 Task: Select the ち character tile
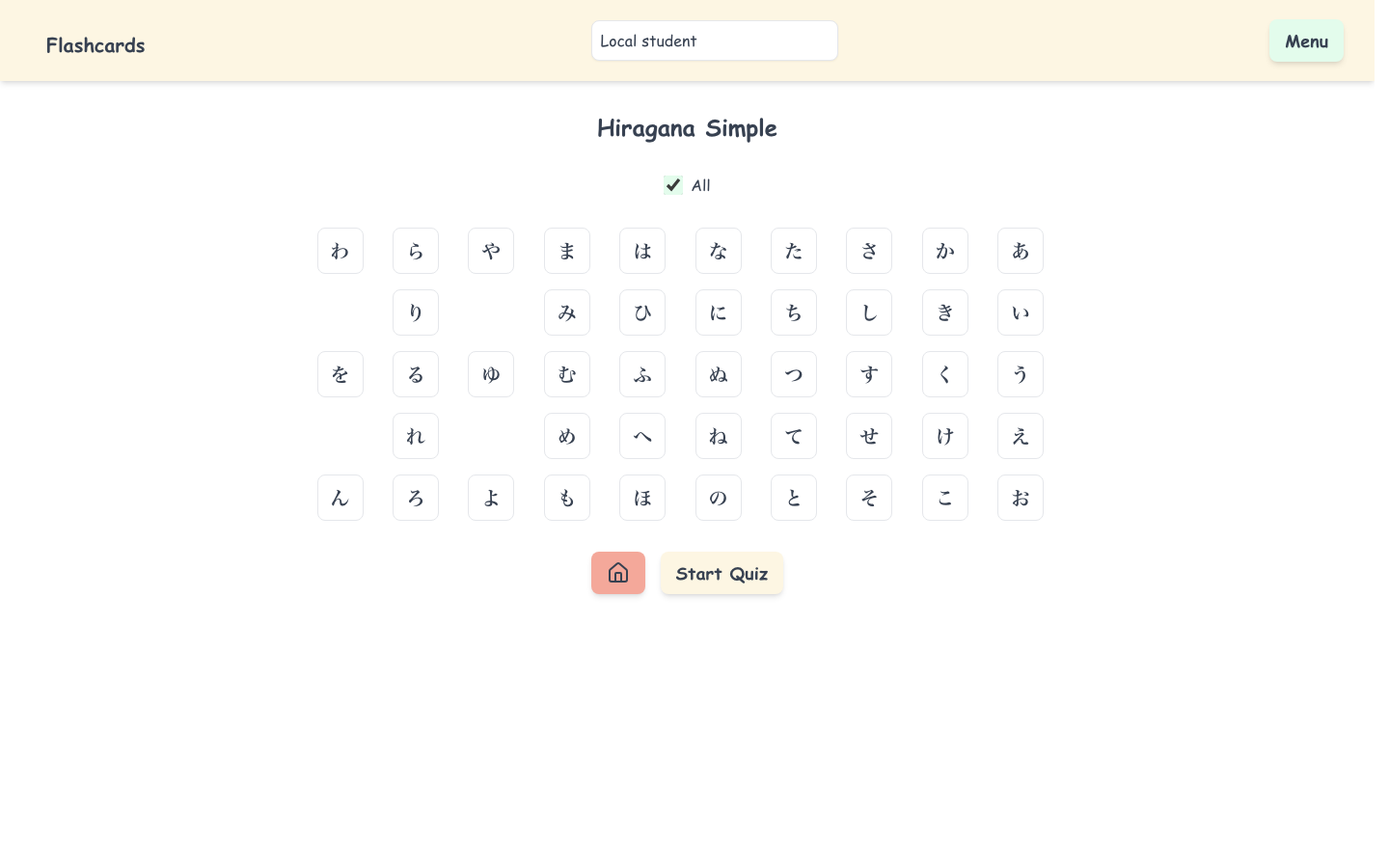click(794, 312)
